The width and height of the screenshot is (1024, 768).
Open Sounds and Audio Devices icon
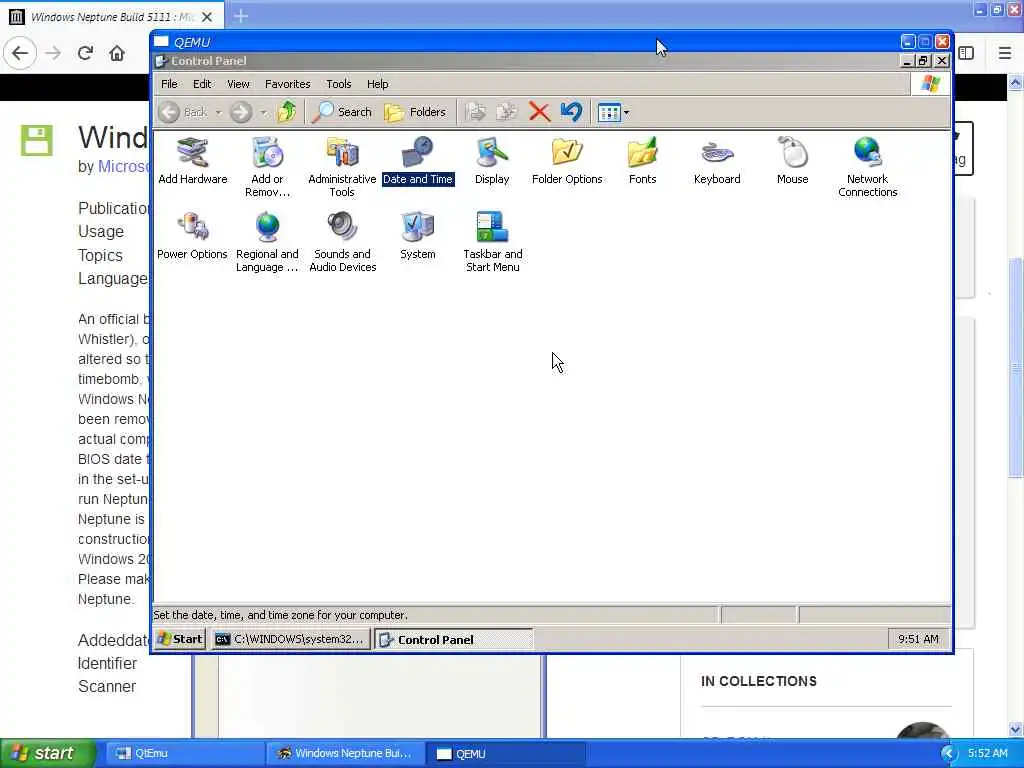(x=342, y=242)
